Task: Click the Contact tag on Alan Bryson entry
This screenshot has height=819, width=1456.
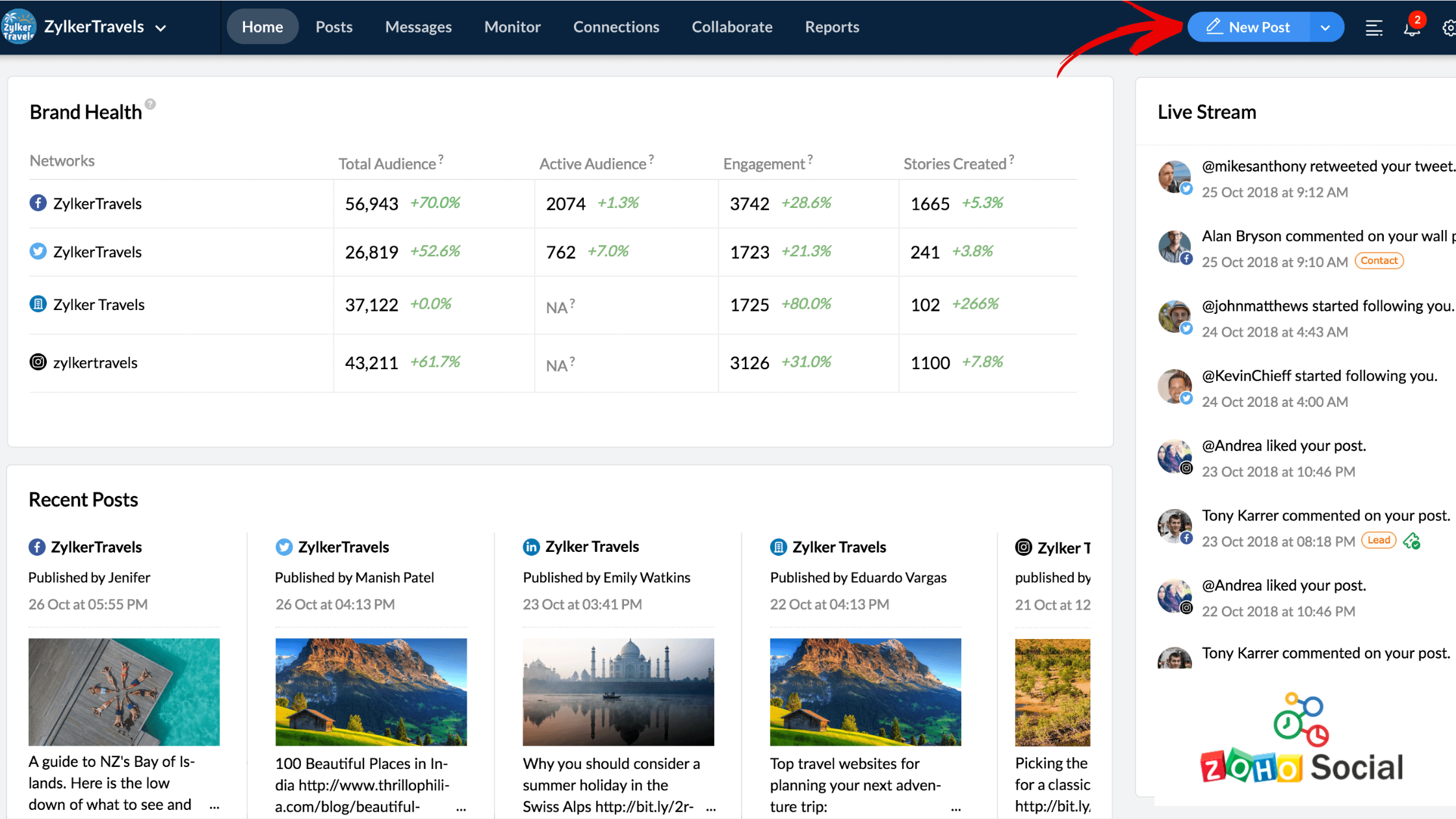Action: click(1379, 261)
